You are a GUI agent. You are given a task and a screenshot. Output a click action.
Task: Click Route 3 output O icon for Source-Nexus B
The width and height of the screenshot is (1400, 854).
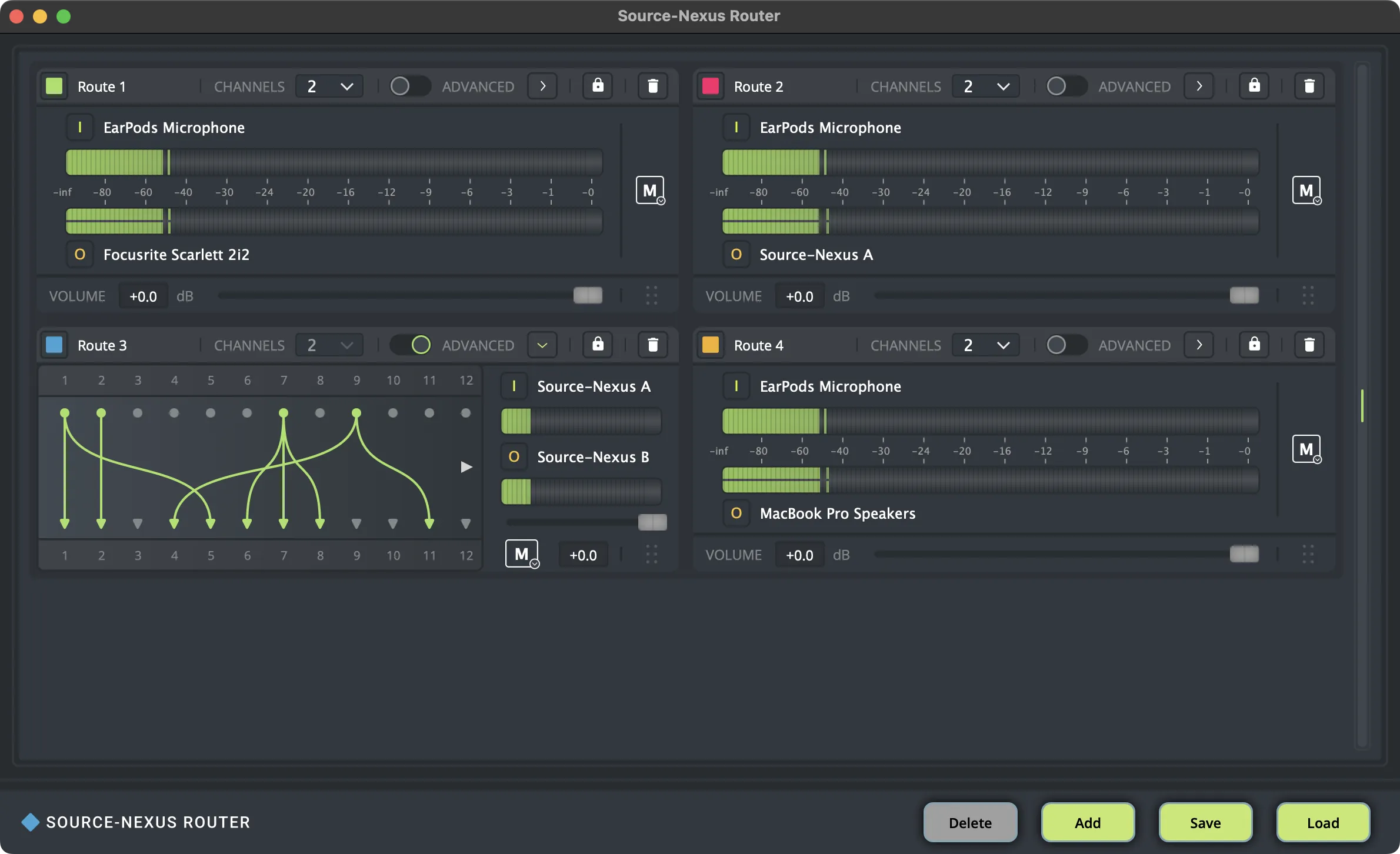(514, 456)
